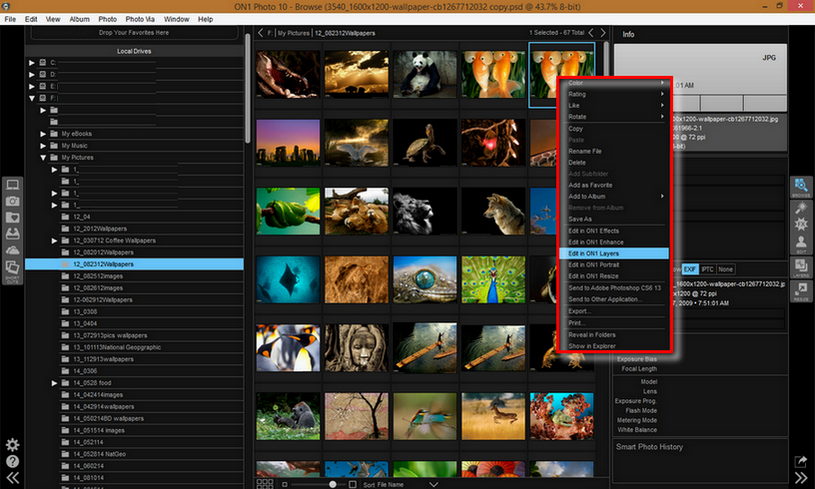Click My Pictures in breadcrumb path
Image resolution: width=815 pixels, height=489 pixels.
click(x=293, y=33)
